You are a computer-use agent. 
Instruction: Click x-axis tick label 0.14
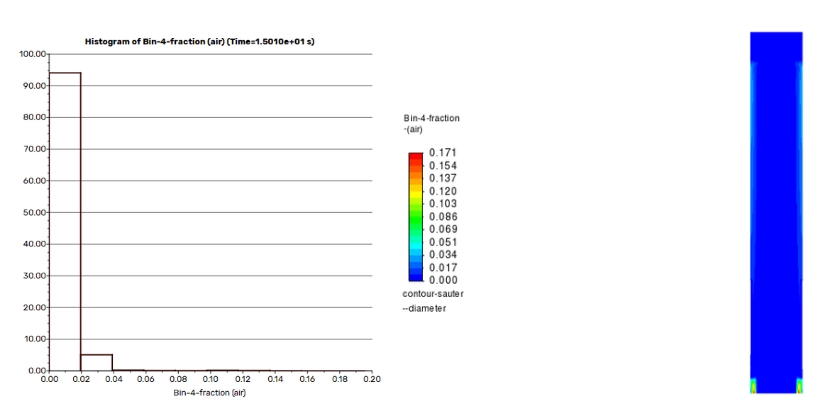point(275,379)
